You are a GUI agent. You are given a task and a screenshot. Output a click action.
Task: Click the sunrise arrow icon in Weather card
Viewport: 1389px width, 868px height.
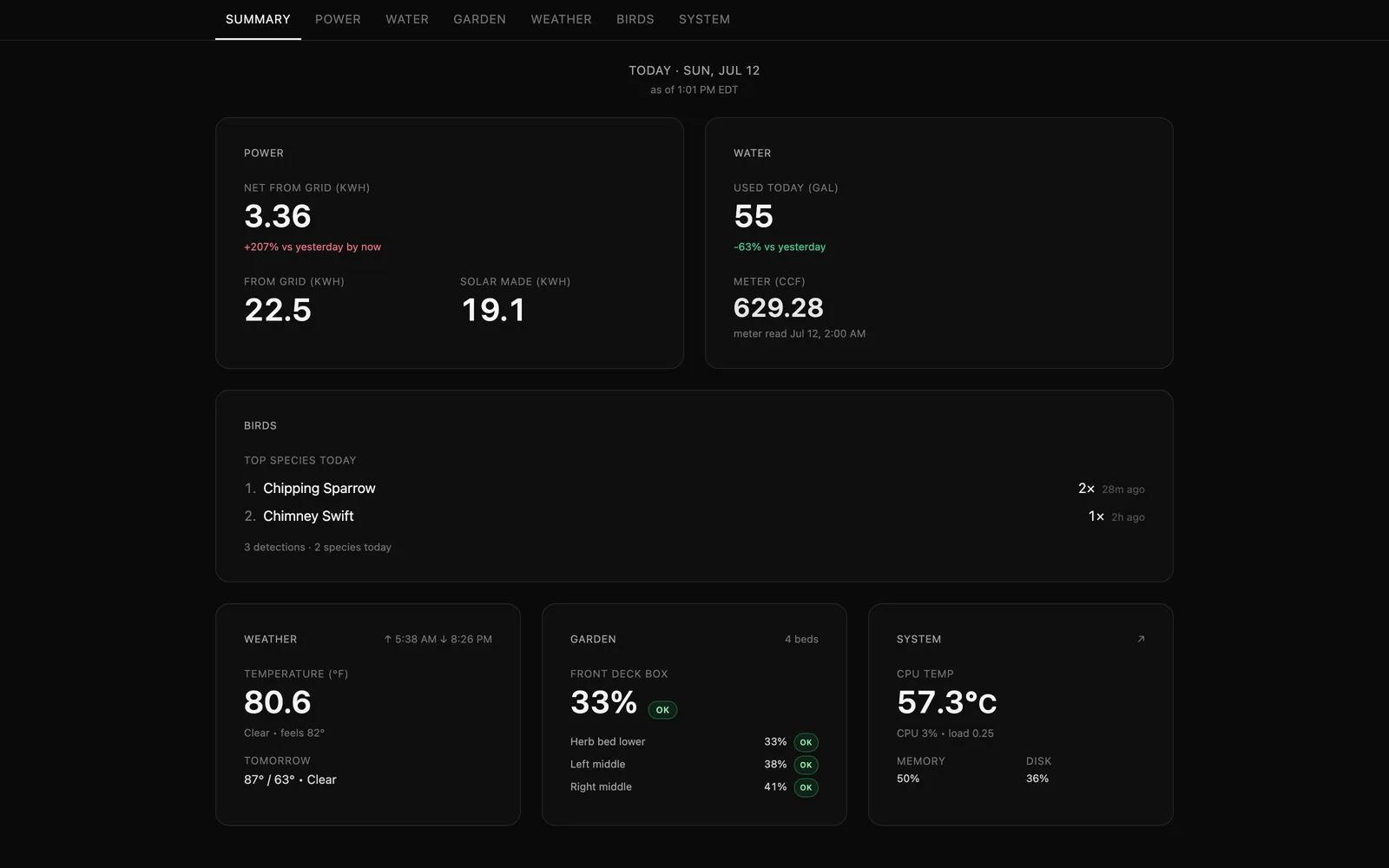tap(388, 639)
